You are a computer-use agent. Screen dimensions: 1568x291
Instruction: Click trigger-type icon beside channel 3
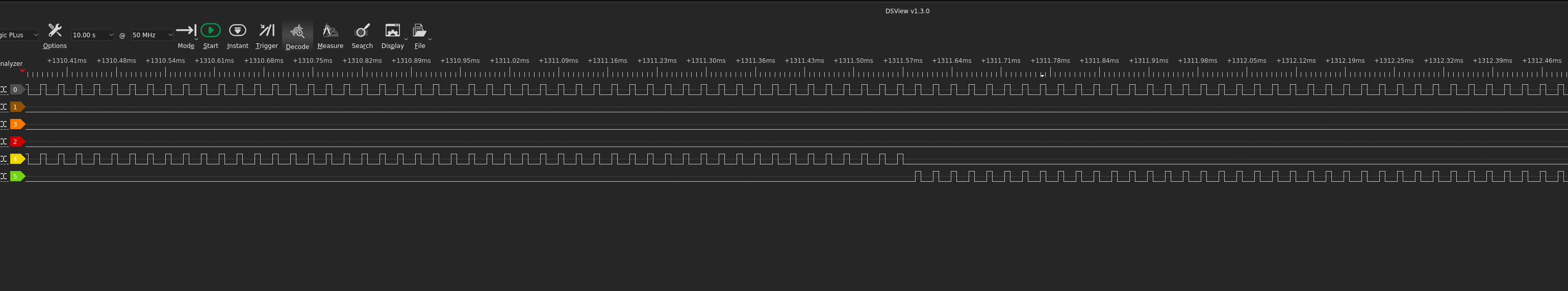(4, 124)
